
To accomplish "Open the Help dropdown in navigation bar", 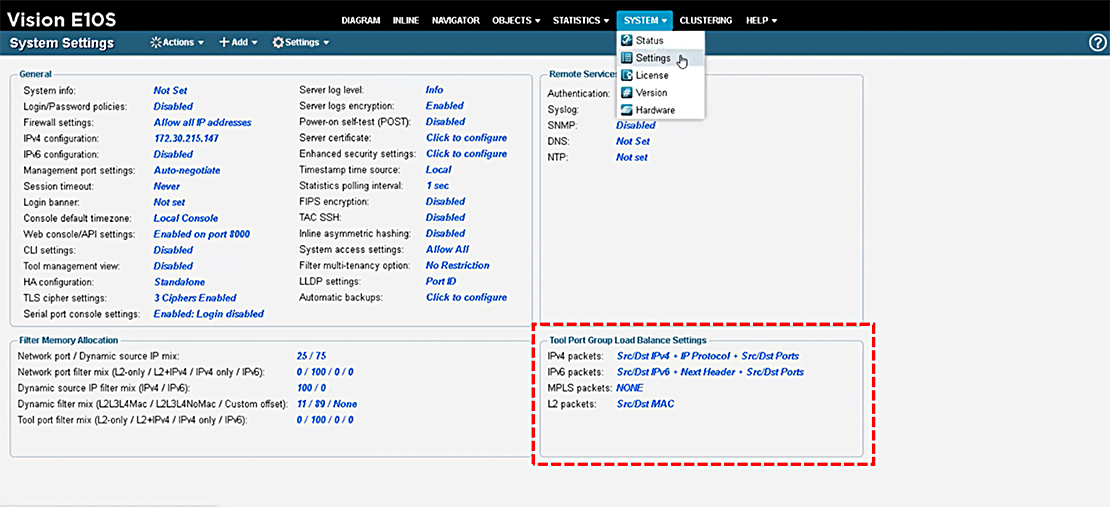I will [x=761, y=20].
